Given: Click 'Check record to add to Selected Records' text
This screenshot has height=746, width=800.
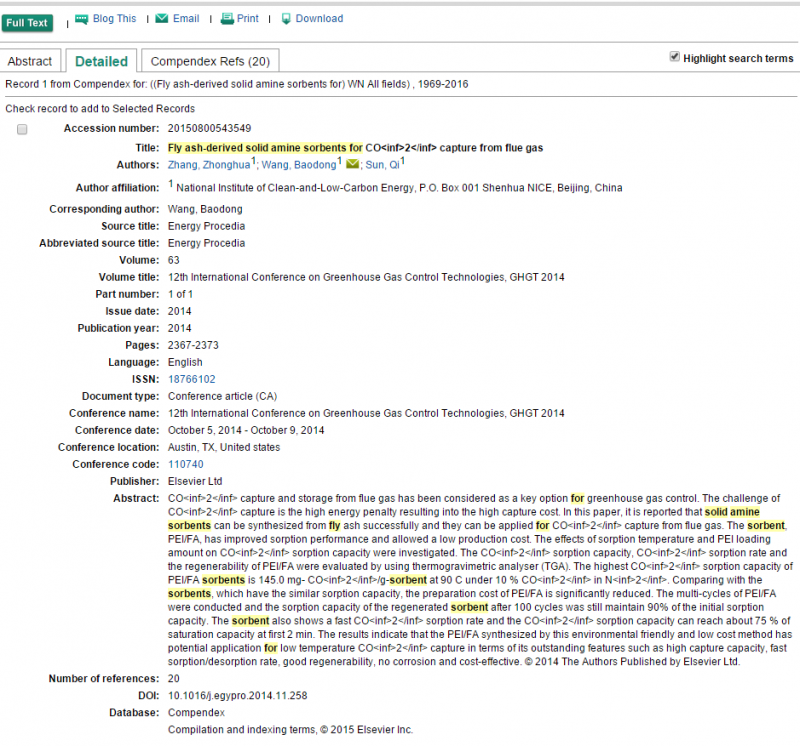Looking at the screenshot, I should [100, 109].
